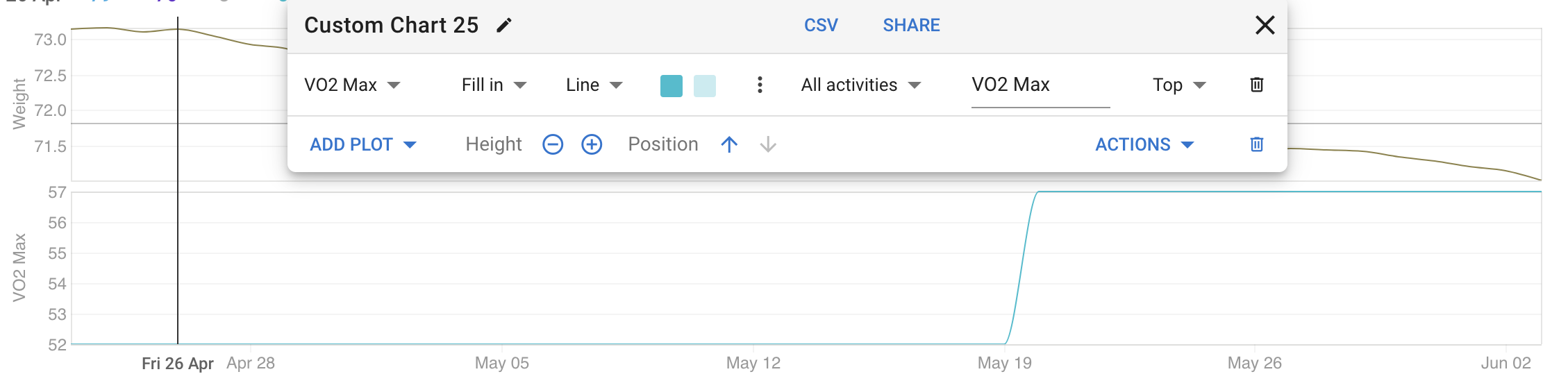
Task: Delete the whole chart with bottom trash icon
Action: pos(1256,144)
